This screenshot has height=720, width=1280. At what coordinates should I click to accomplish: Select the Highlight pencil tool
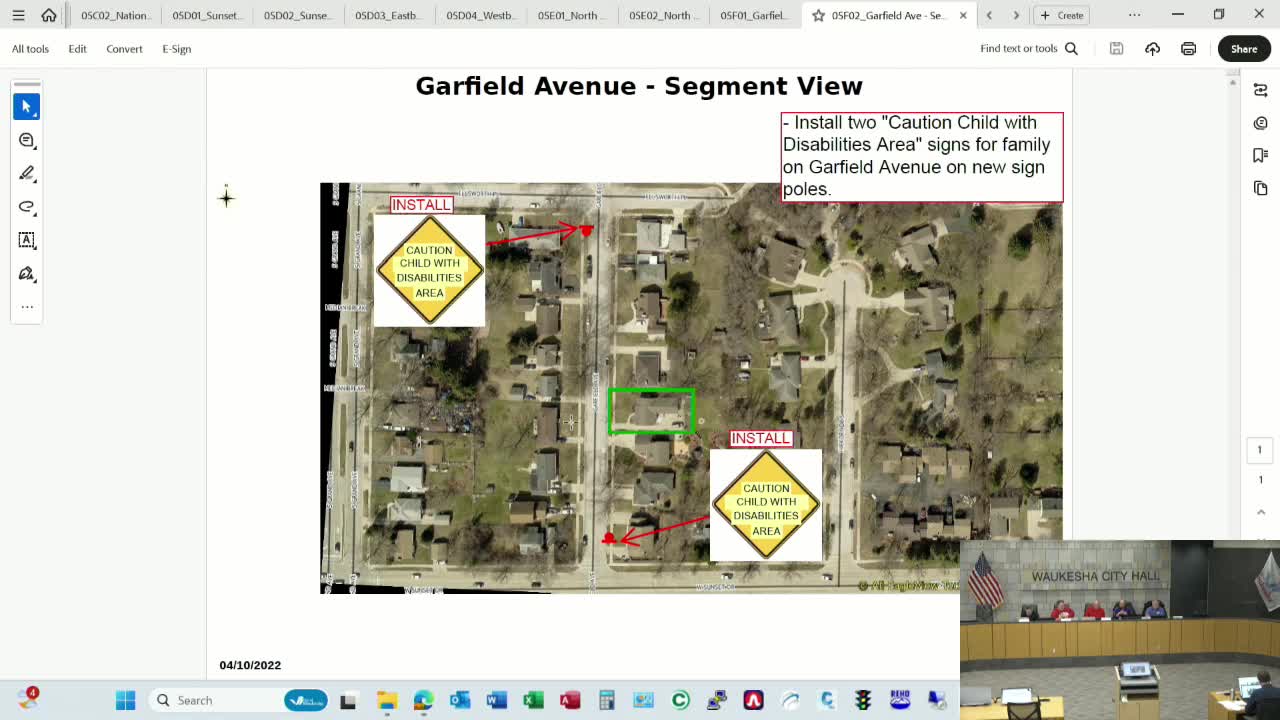coord(27,173)
